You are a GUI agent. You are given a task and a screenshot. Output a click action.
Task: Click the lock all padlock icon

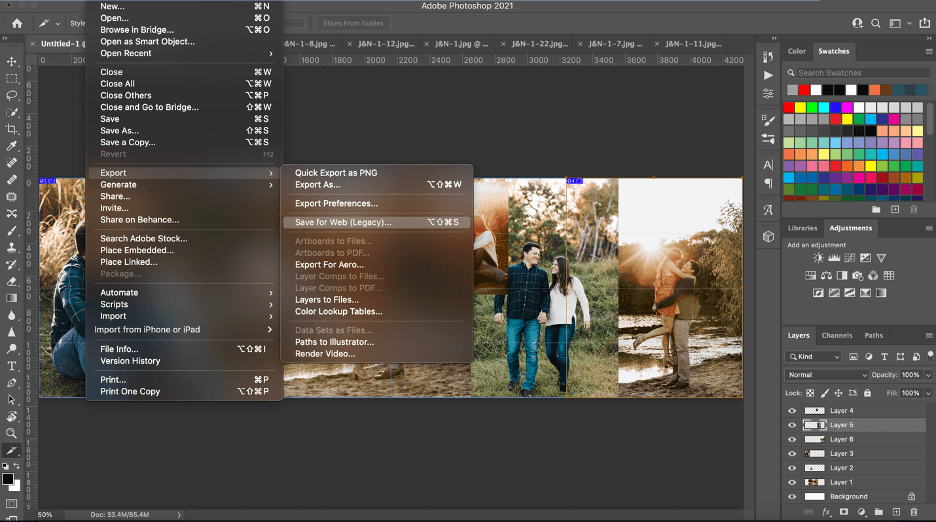pyautogui.click(x=867, y=393)
